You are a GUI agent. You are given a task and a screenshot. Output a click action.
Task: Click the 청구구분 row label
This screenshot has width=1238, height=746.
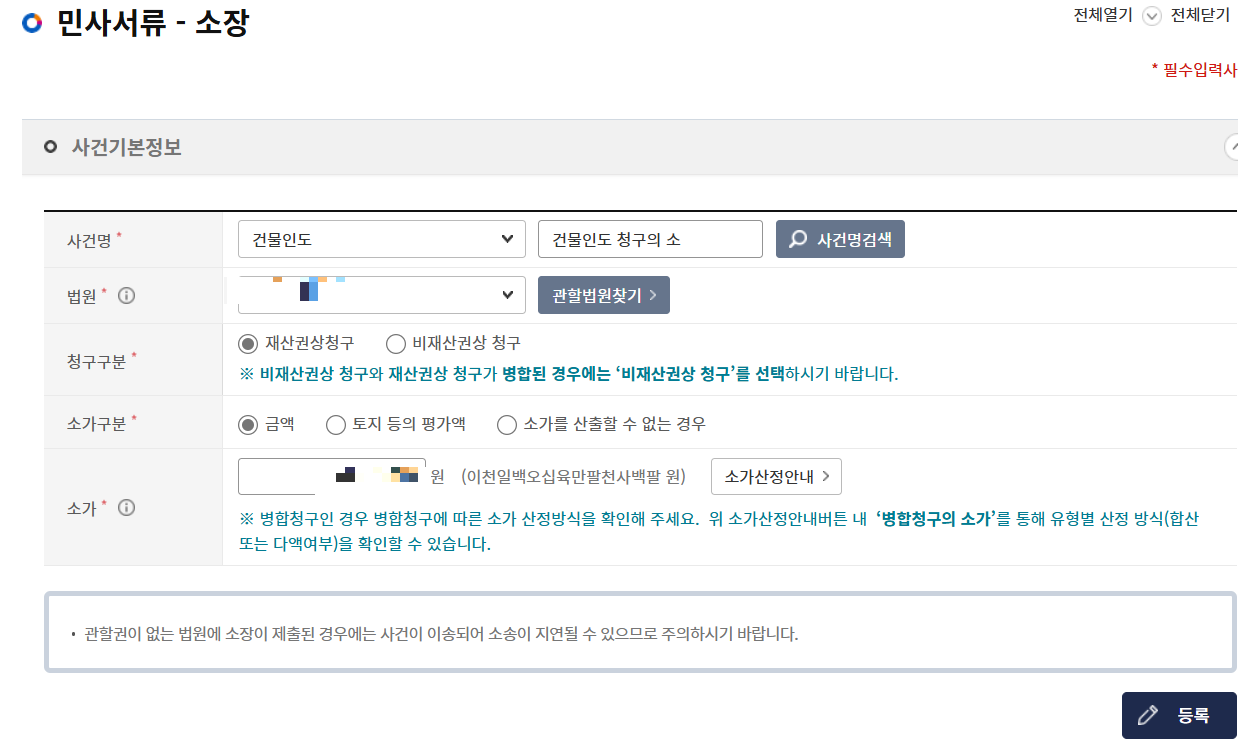(96, 361)
